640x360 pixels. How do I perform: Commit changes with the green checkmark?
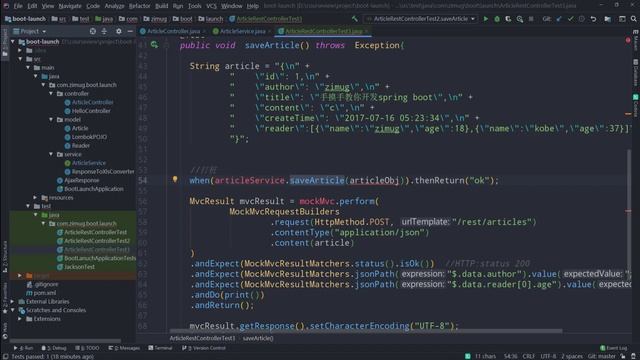pyautogui.click(x=570, y=19)
